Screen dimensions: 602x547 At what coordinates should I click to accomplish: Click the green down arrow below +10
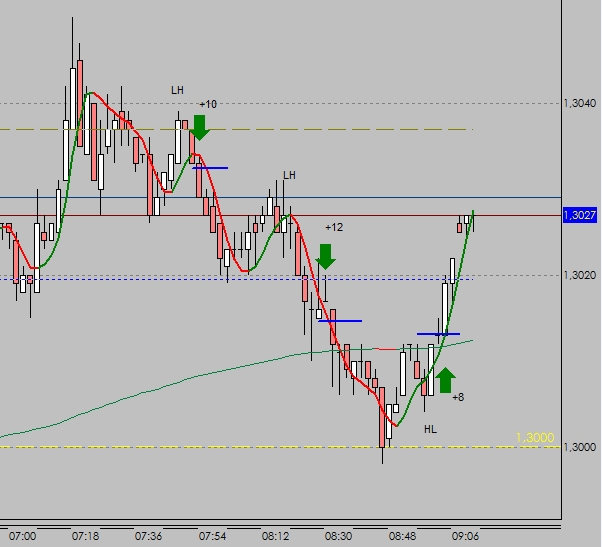coord(200,127)
